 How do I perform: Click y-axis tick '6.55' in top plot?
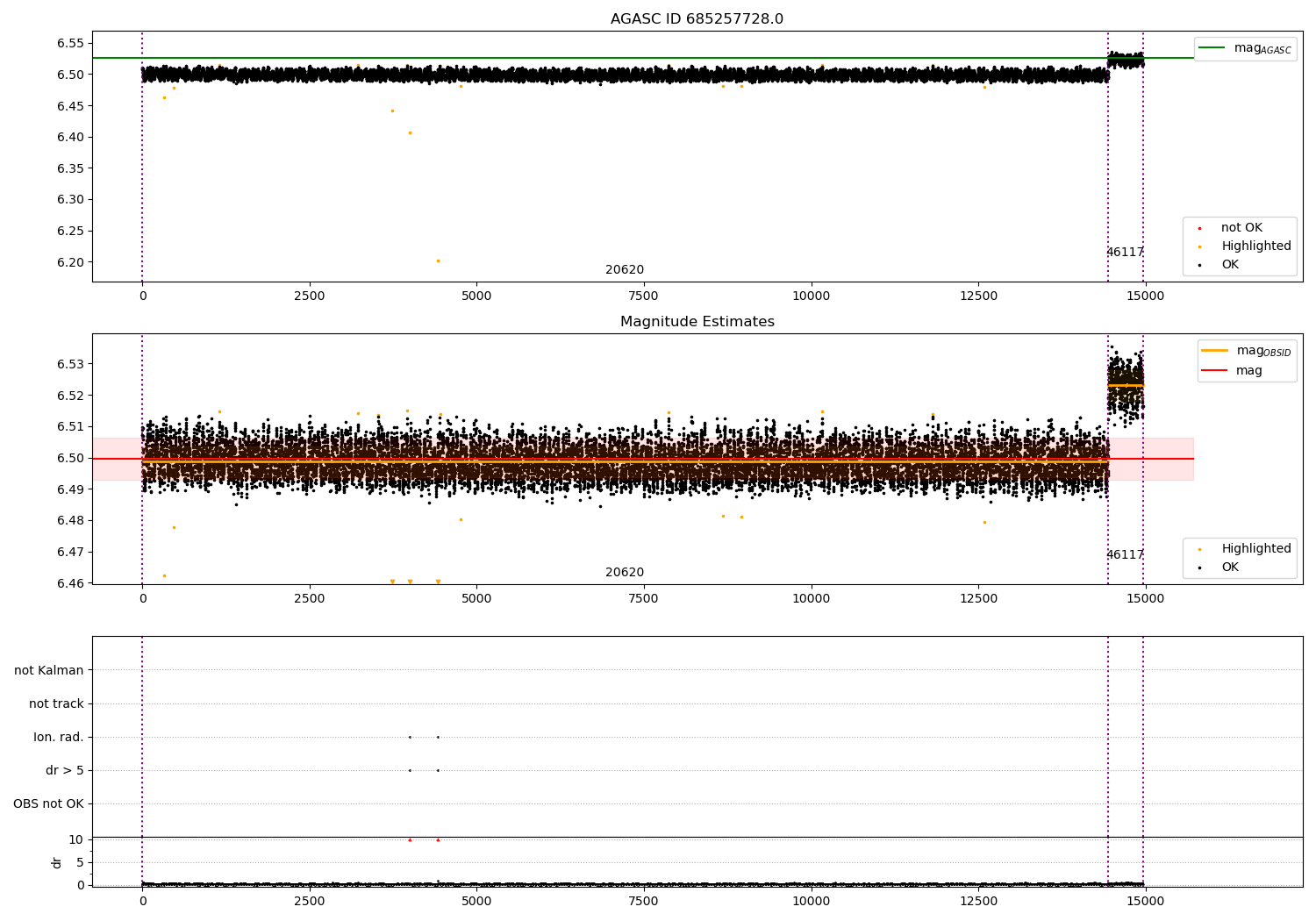[x=69, y=44]
